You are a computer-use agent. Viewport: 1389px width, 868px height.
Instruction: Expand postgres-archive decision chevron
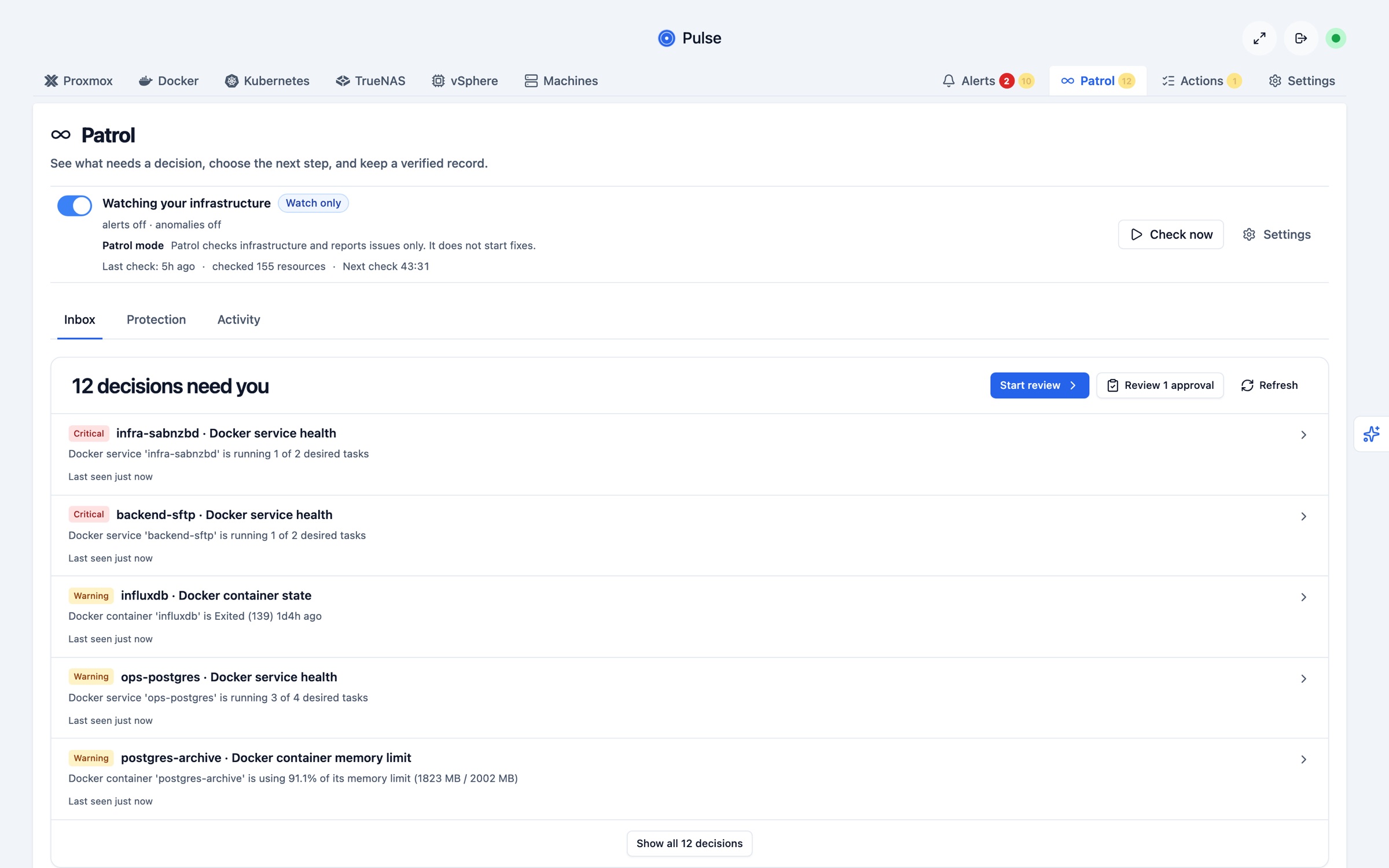[x=1303, y=759]
